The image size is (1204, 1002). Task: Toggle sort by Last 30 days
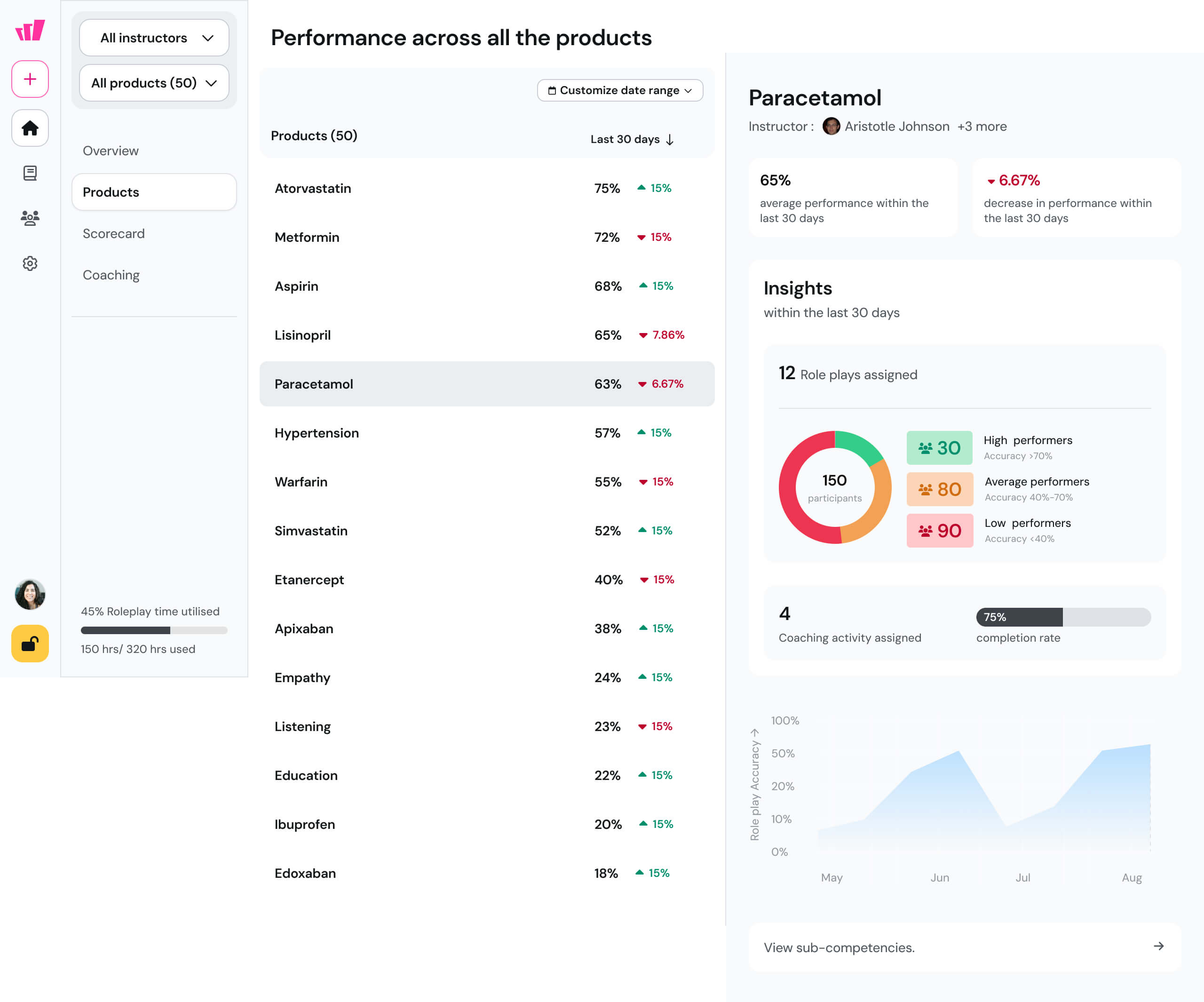tap(632, 139)
